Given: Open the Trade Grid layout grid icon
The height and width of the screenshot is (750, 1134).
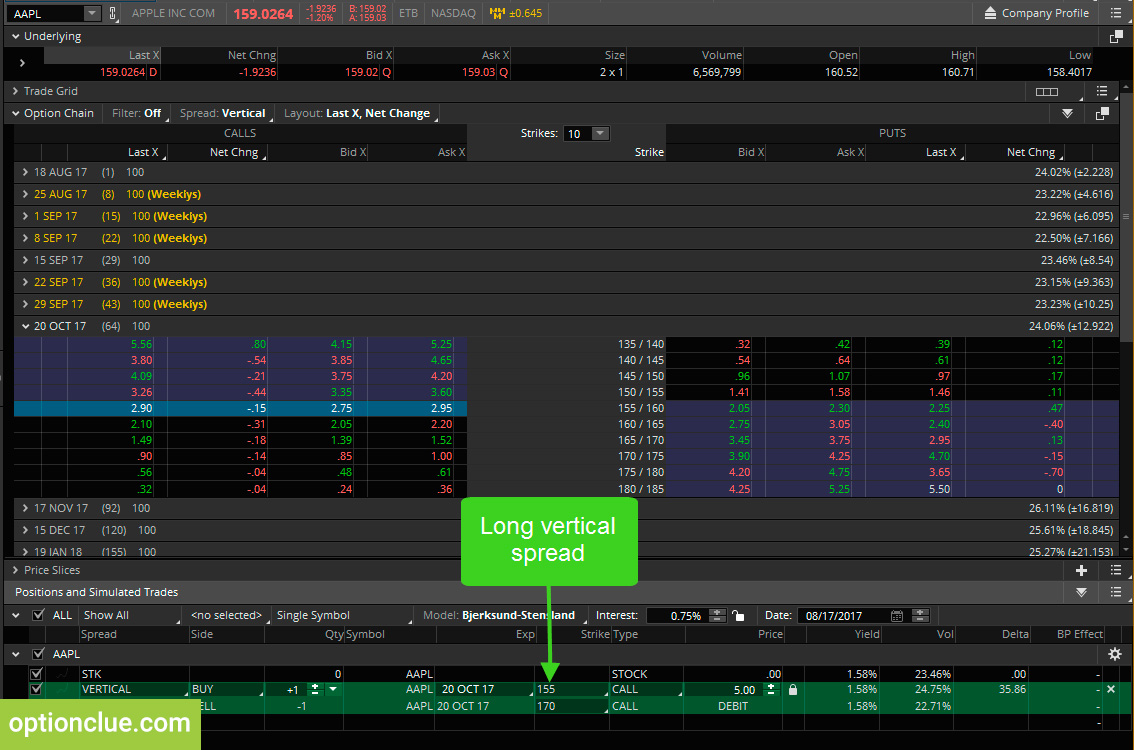Looking at the screenshot, I should point(1046,92).
